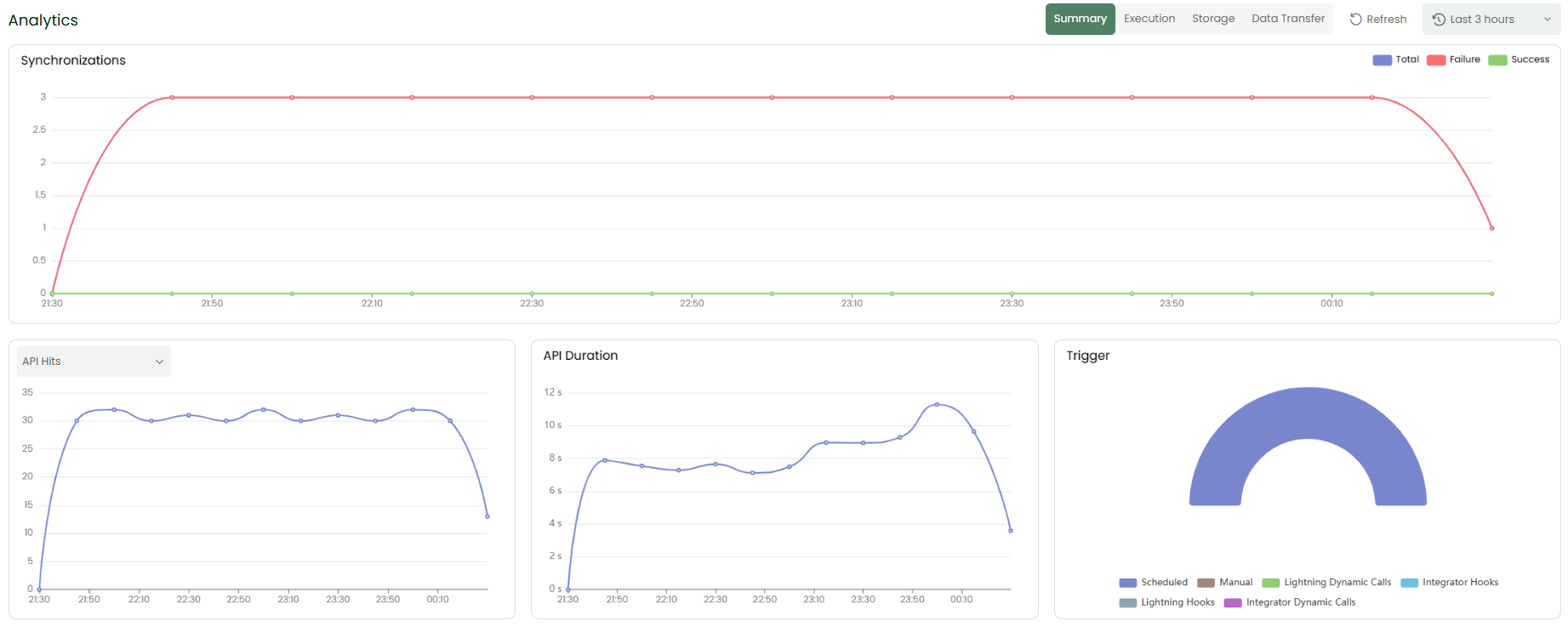The width and height of the screenshot is (1568, 638).
Task: Click the Synchronizations chart title
Action: point(73,60)
